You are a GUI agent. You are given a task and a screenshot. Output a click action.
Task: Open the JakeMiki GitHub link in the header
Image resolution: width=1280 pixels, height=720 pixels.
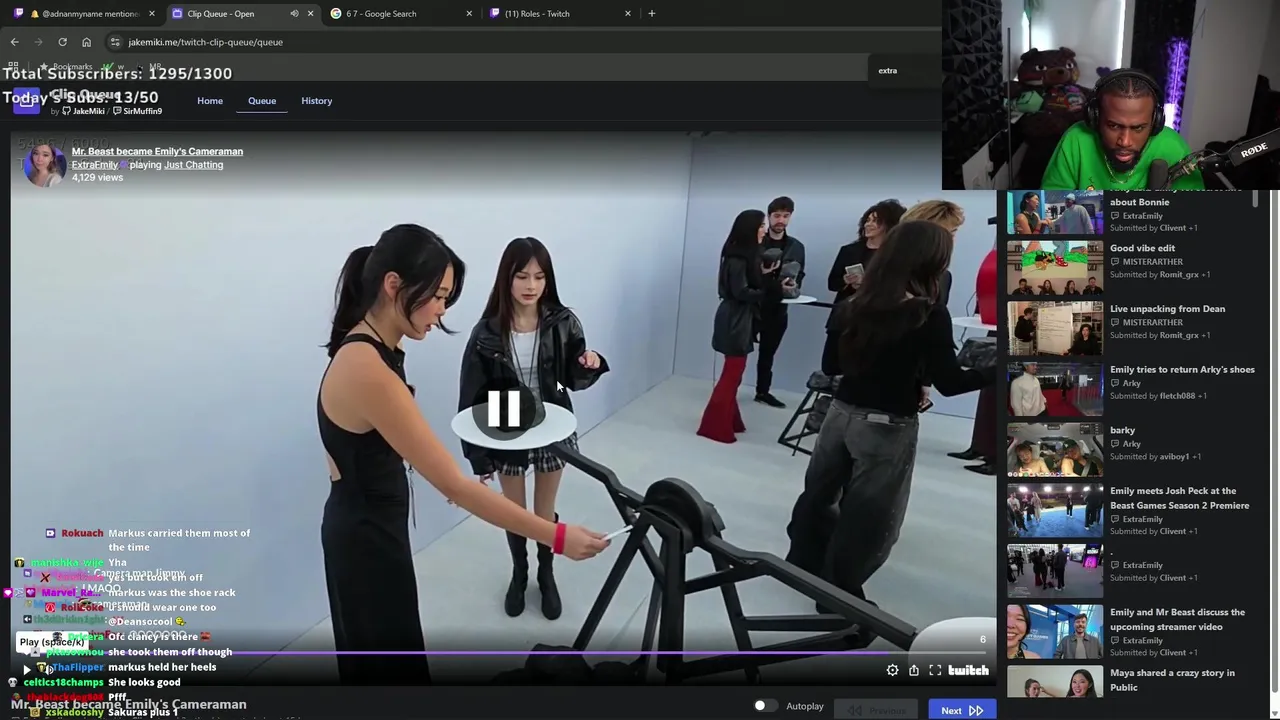pos(83,111)
